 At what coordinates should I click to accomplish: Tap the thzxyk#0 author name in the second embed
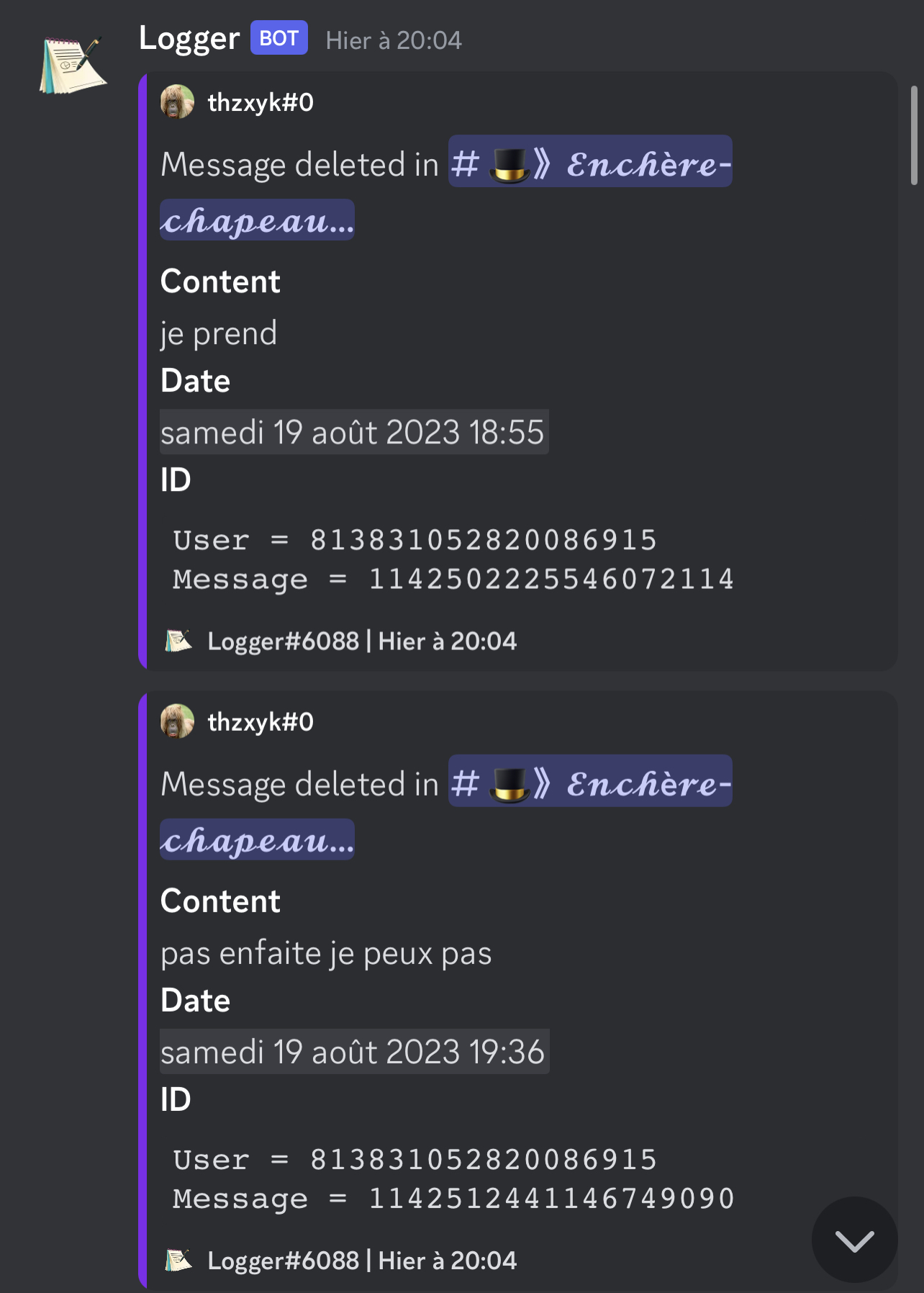(261, 722)
